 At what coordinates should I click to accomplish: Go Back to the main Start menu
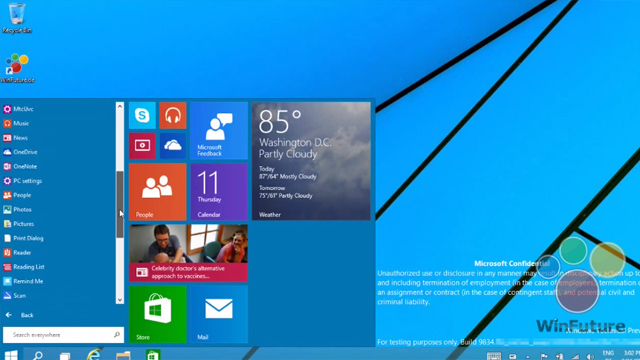pos(20,315)
